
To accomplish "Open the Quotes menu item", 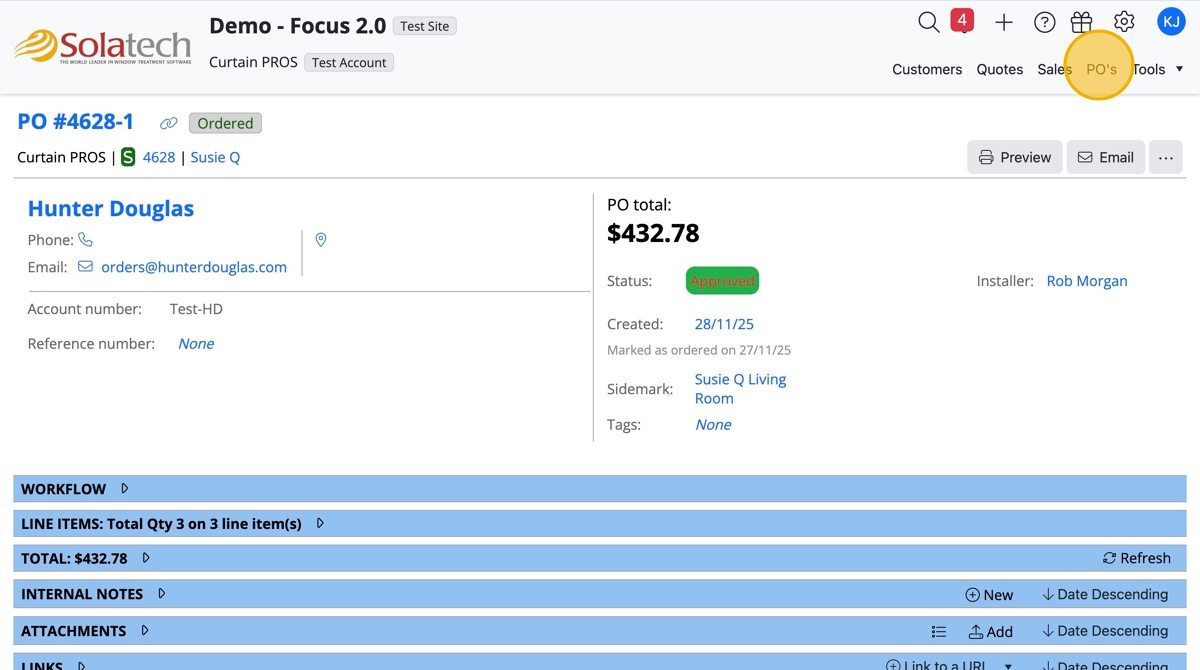I will tap(1000, 69).
